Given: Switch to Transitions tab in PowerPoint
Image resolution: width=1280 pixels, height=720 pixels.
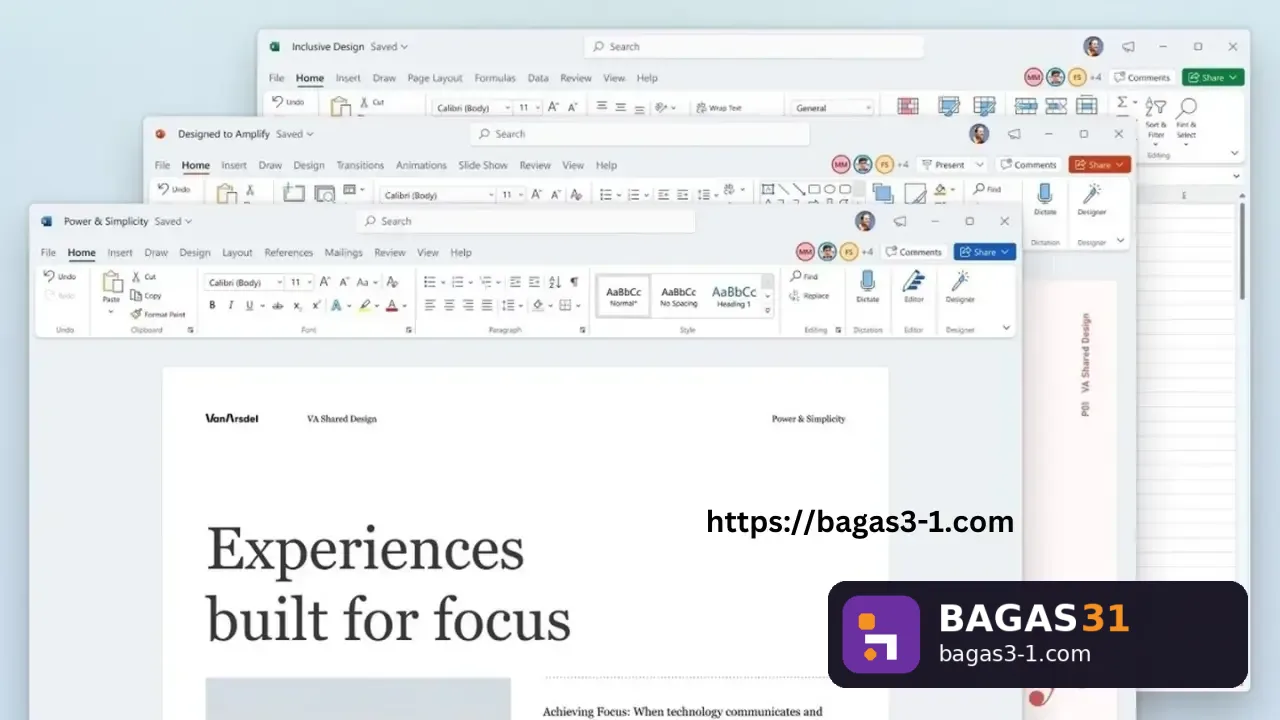Looking at the screenshot, I should [x=360, y=166].
